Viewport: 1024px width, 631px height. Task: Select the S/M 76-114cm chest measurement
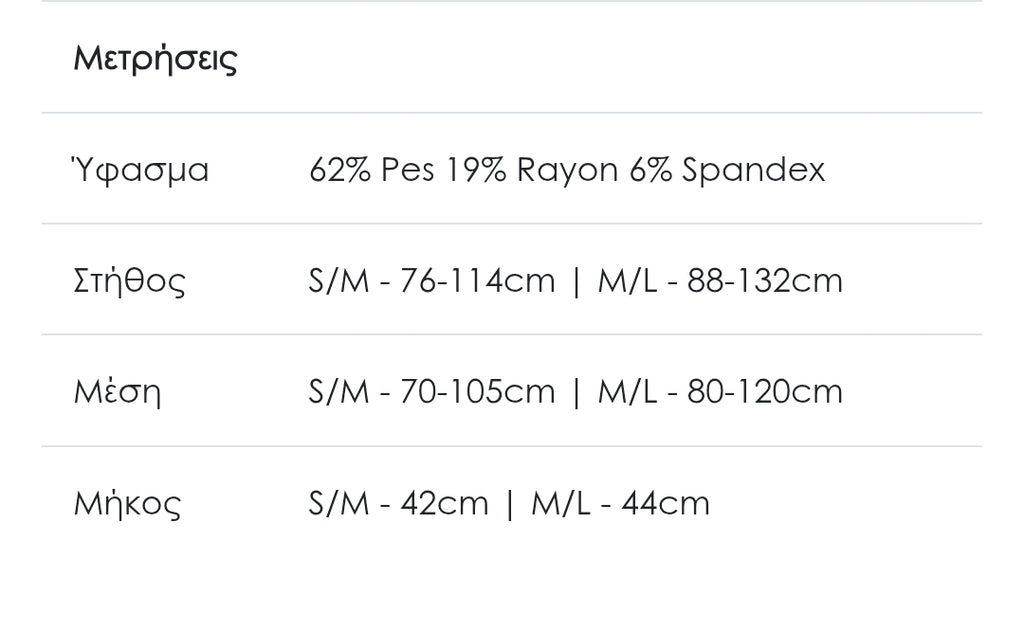point(431,281)
